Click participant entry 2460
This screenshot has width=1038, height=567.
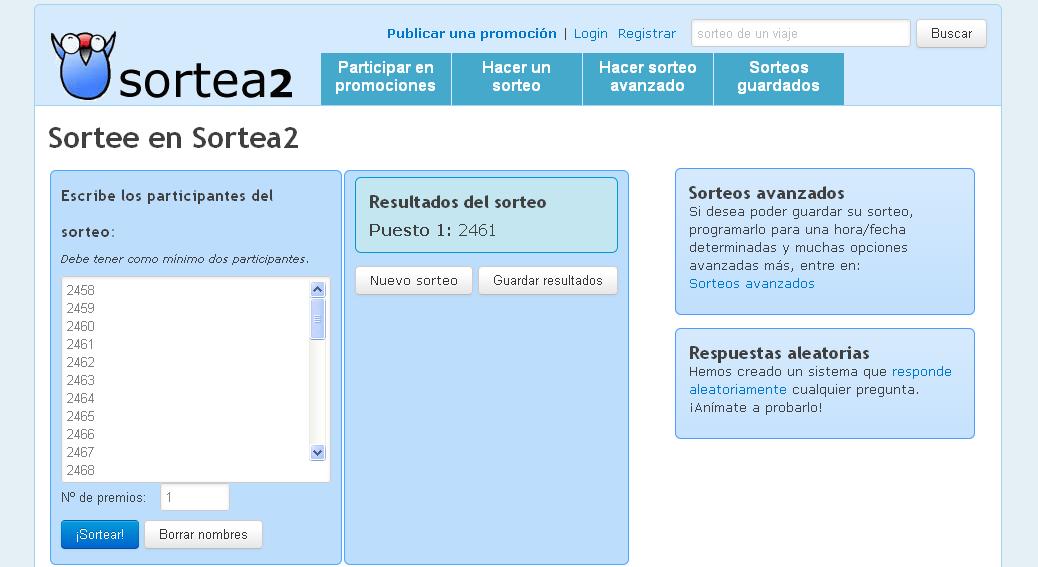click(81, 326)
